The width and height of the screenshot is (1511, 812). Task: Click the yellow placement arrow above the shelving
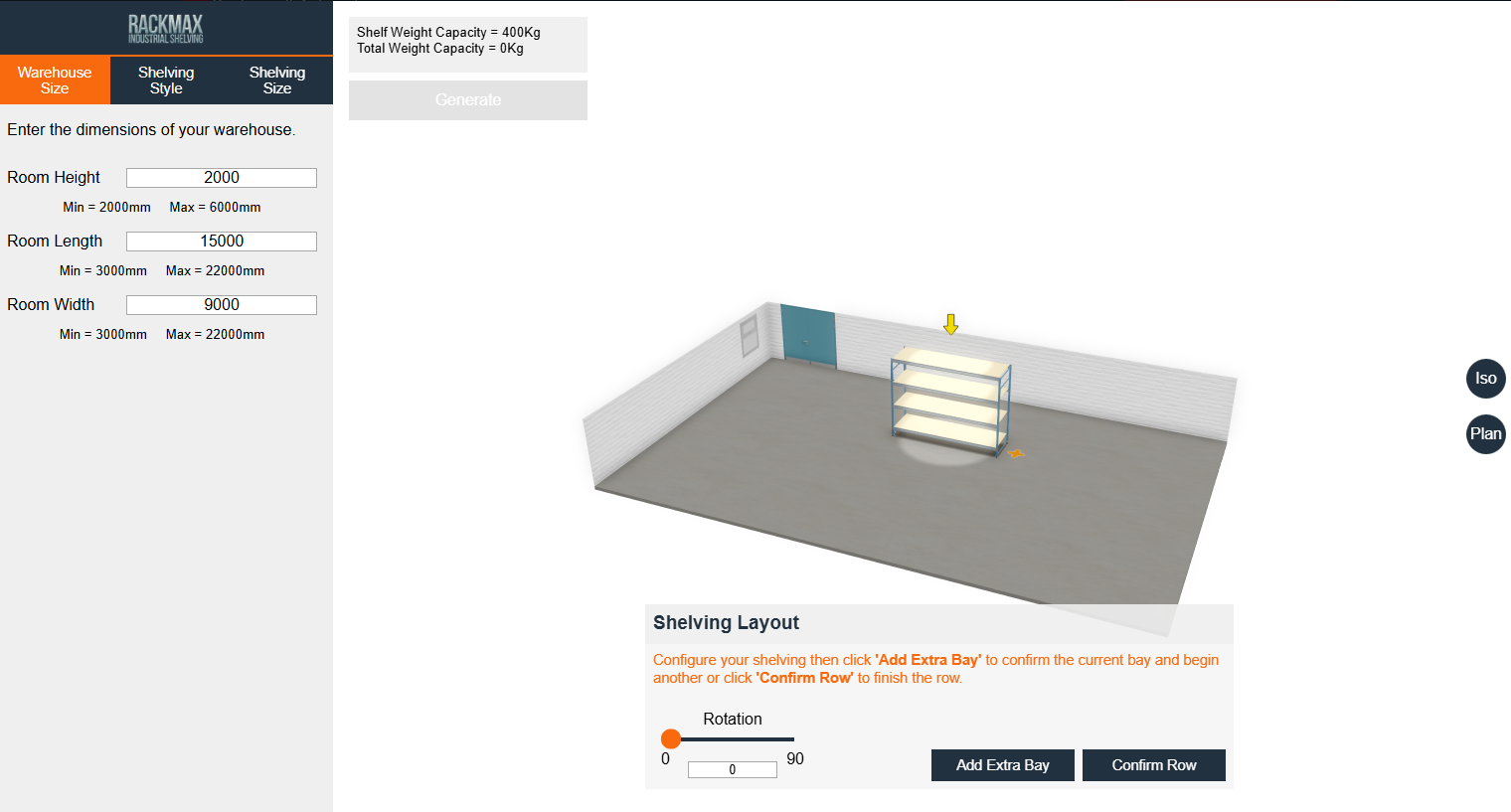(x=949, y=324)
